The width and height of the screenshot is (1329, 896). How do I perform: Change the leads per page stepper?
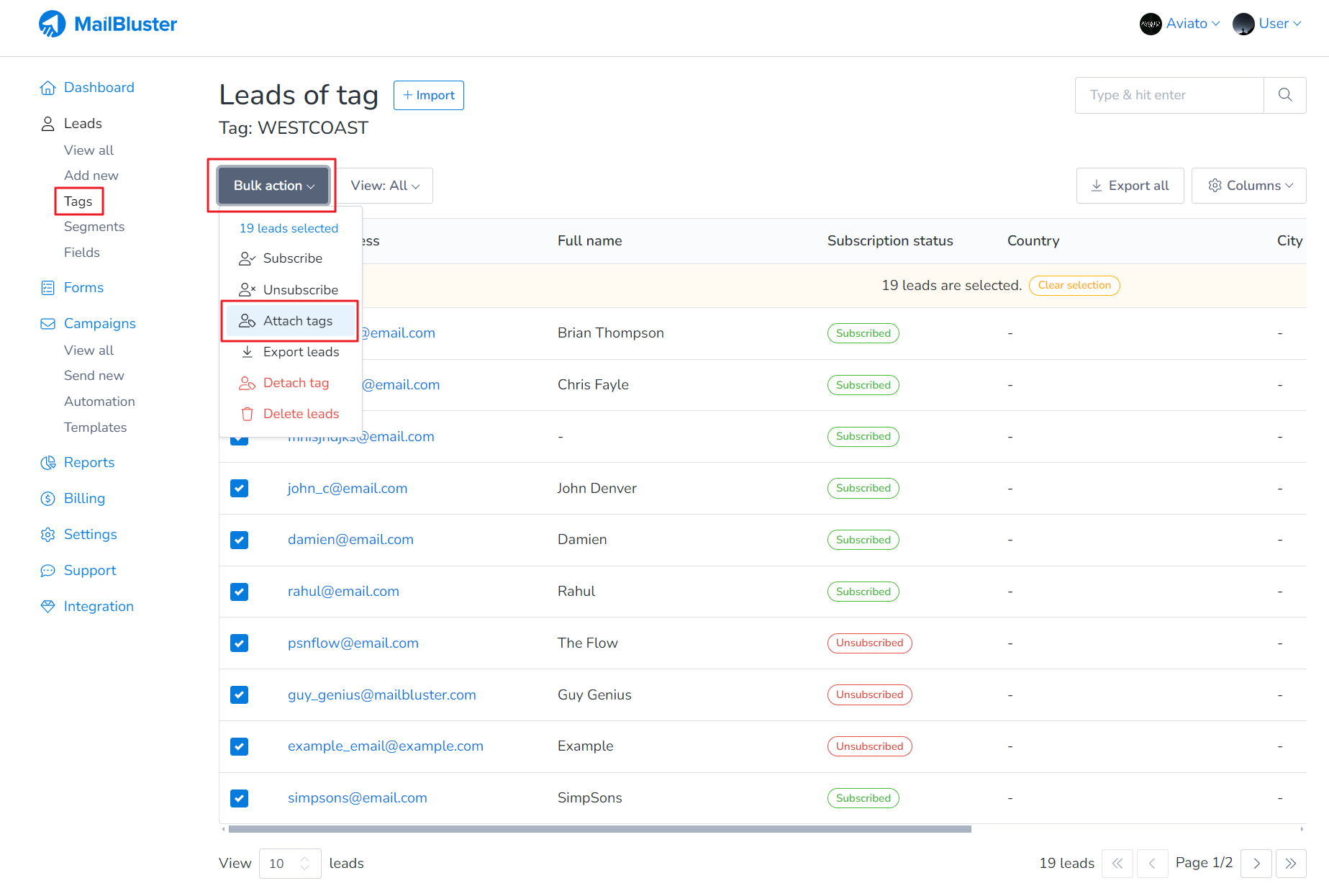304,864
